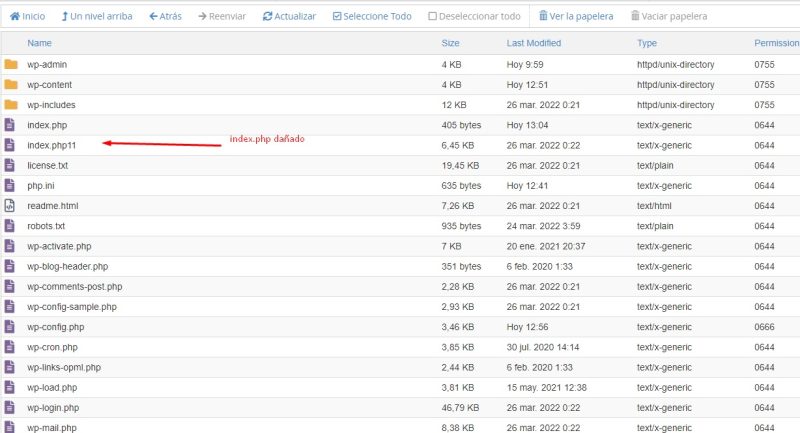Click the Inicio home icon
800x433 pixels.
tap(15, 17)
